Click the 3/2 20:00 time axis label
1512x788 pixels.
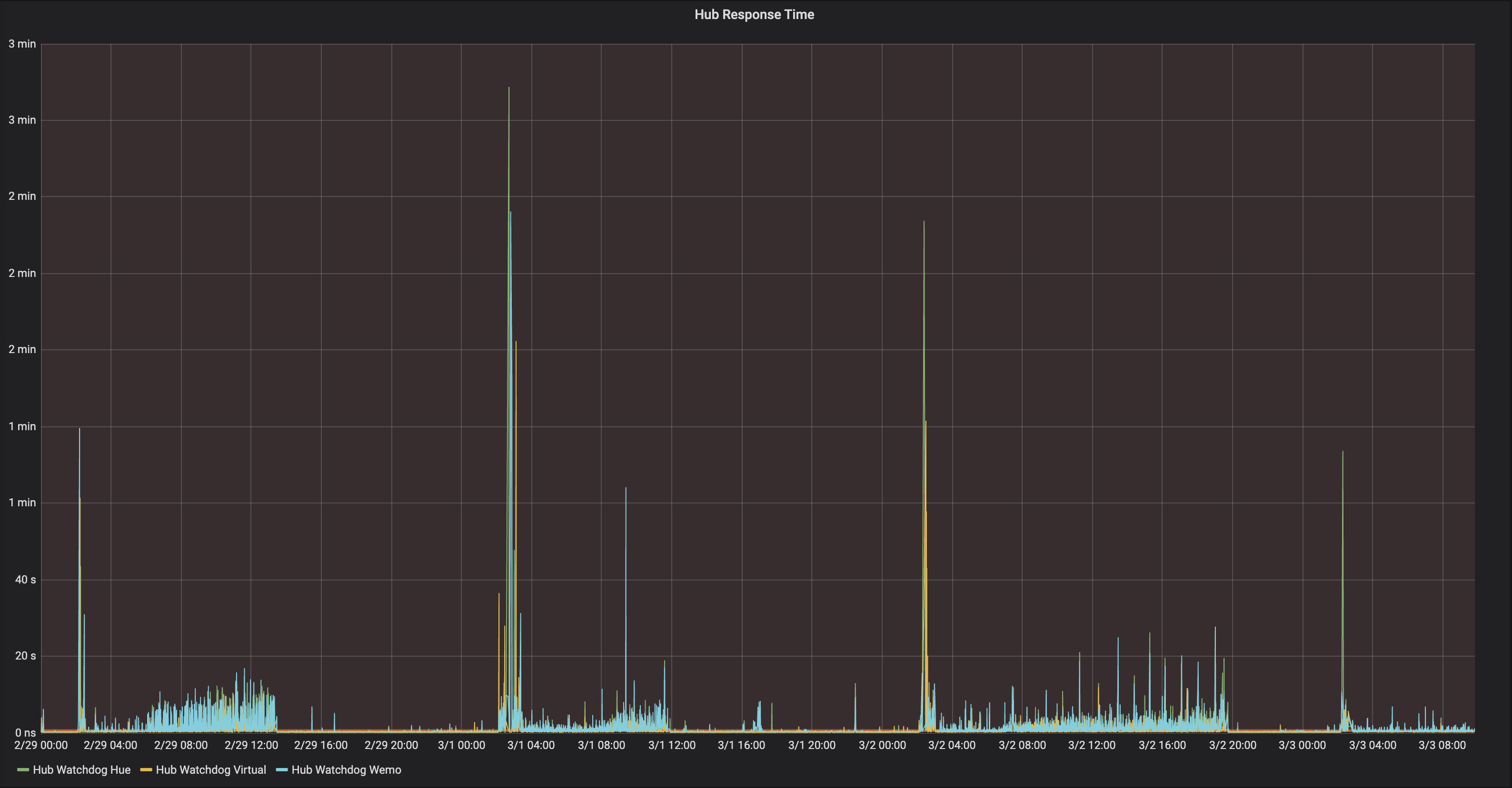pos(1233,745)
